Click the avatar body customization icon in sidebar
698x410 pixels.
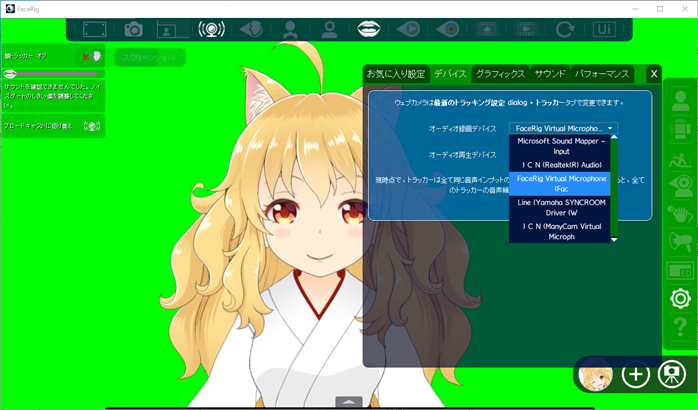[680, 130]
